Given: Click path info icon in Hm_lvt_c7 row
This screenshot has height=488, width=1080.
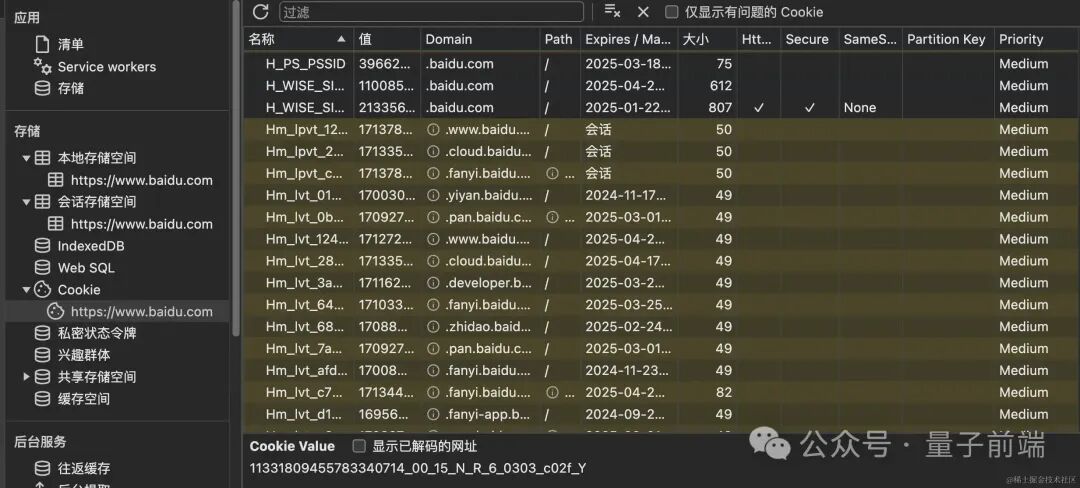Looking at the screenshot, I should (x=552, y=392).
